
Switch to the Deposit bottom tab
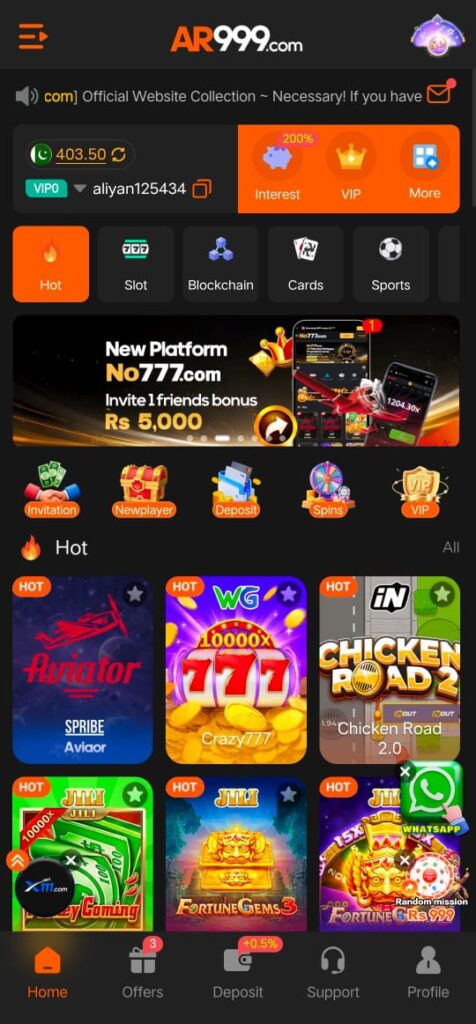pyautogui.click(x=238, y=971)
